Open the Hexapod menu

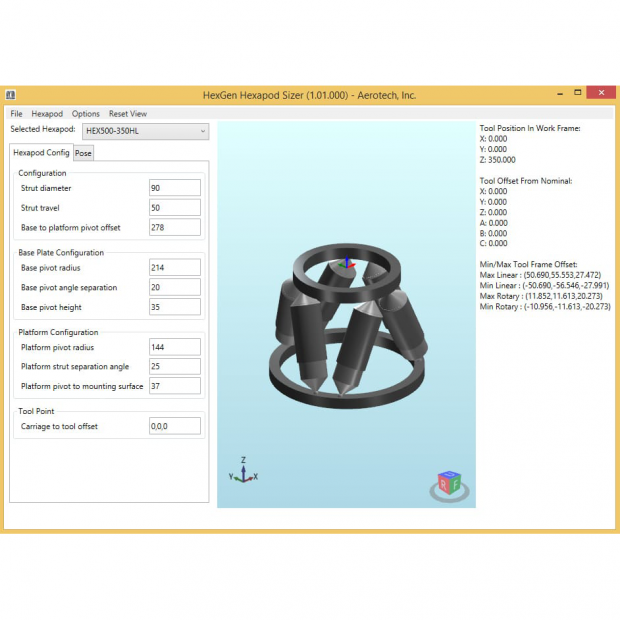tap(47, 114)
